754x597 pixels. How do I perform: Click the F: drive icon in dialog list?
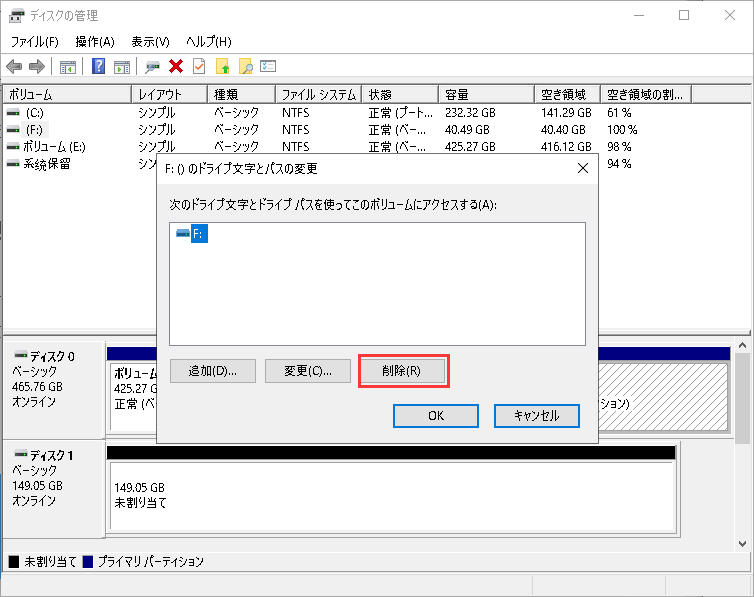[x=183, y=234]
